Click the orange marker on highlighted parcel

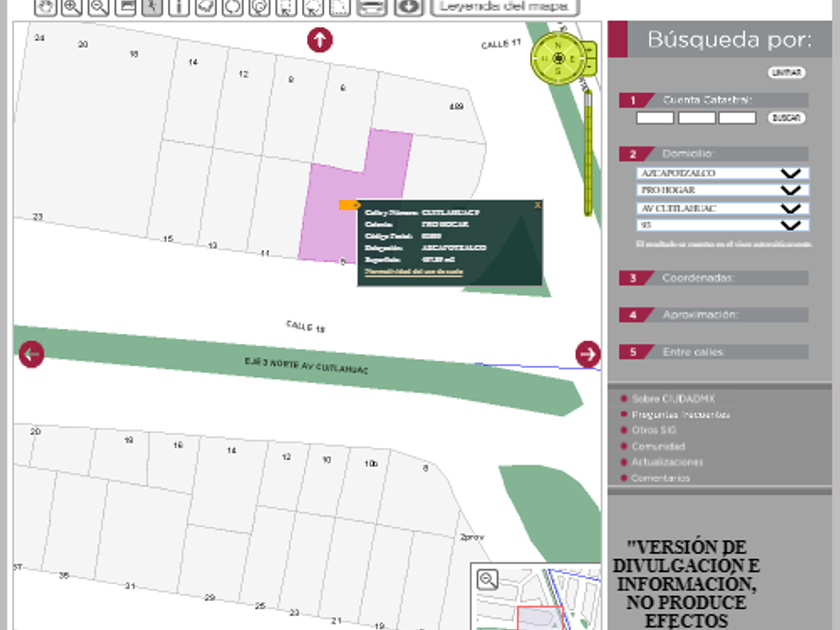click(x=349, y=205)
